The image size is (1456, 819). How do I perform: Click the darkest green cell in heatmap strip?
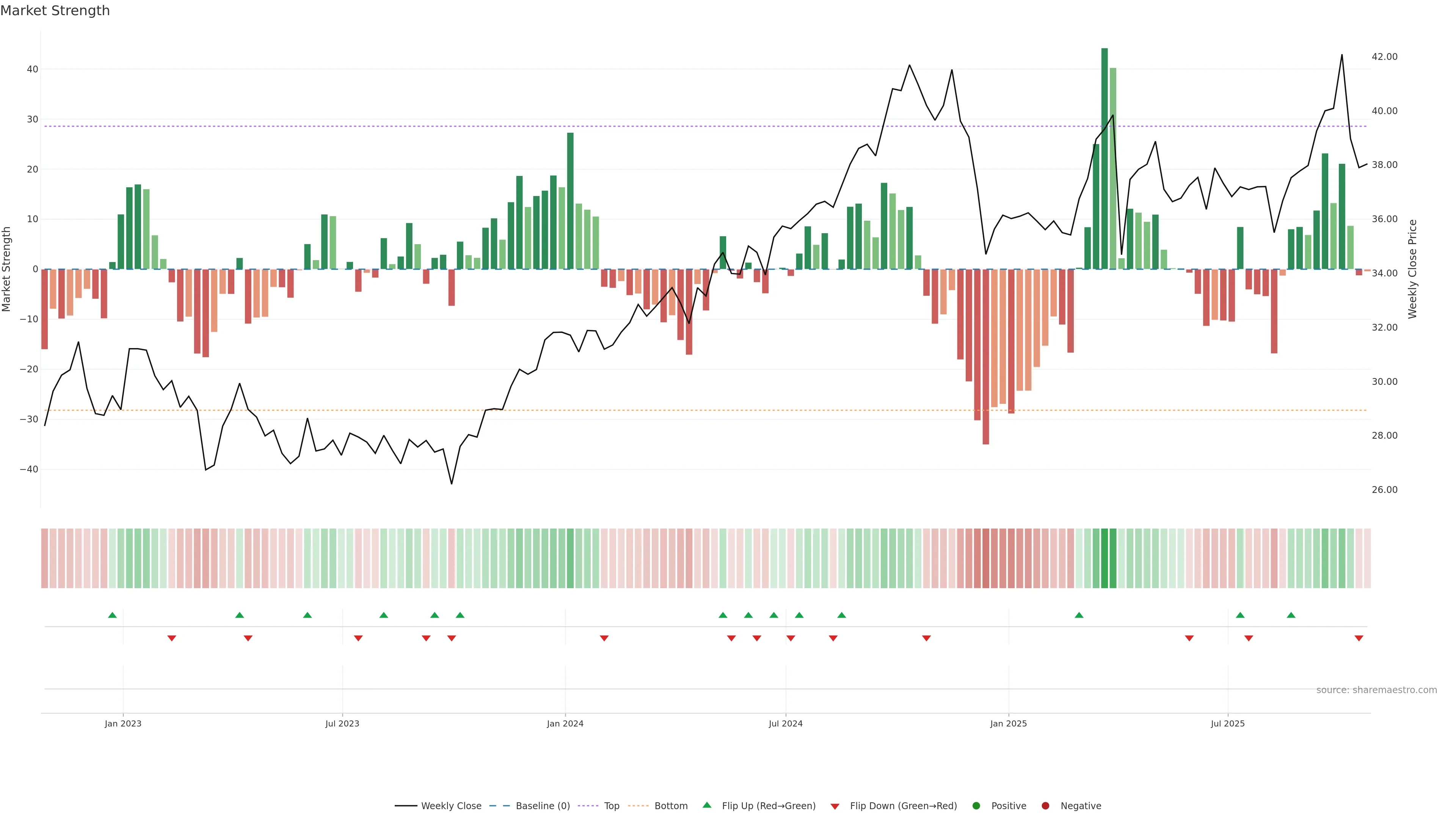(1105, 559)
